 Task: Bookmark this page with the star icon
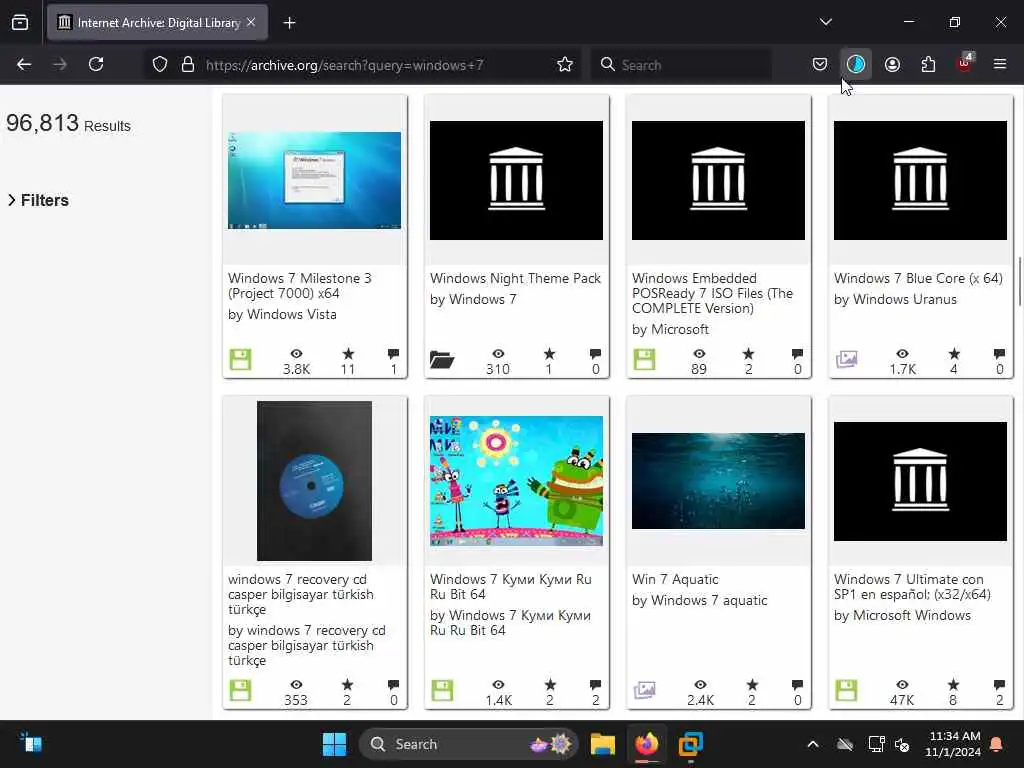tap(565, 64)
